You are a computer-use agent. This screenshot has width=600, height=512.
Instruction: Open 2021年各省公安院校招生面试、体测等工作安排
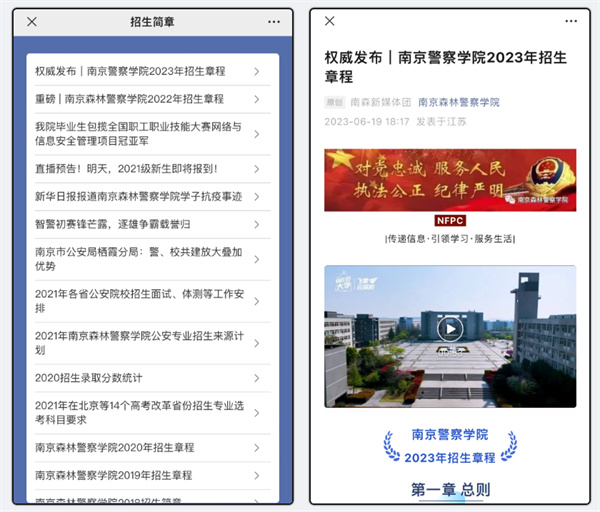point(153,301)
